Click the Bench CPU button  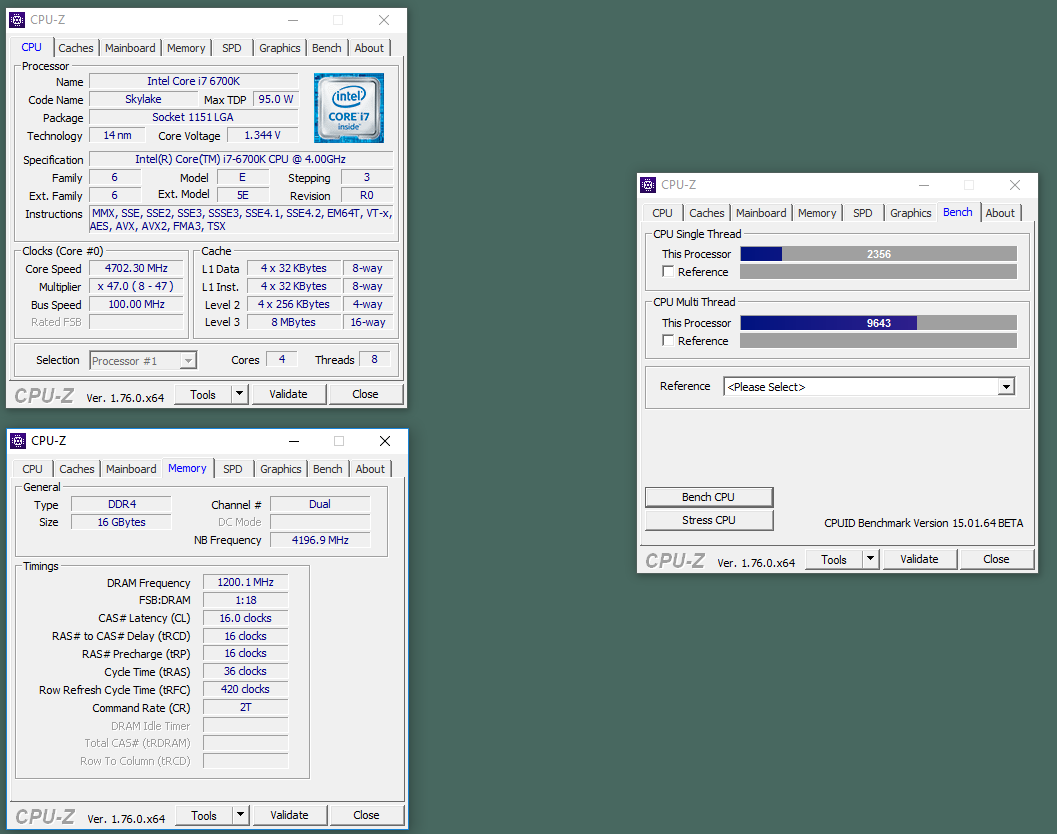708,497
